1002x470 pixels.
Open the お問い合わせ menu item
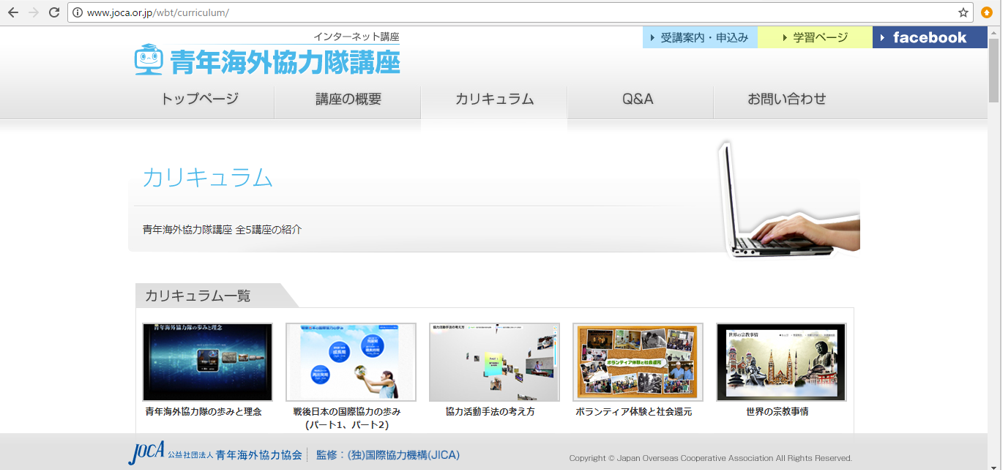787,99
